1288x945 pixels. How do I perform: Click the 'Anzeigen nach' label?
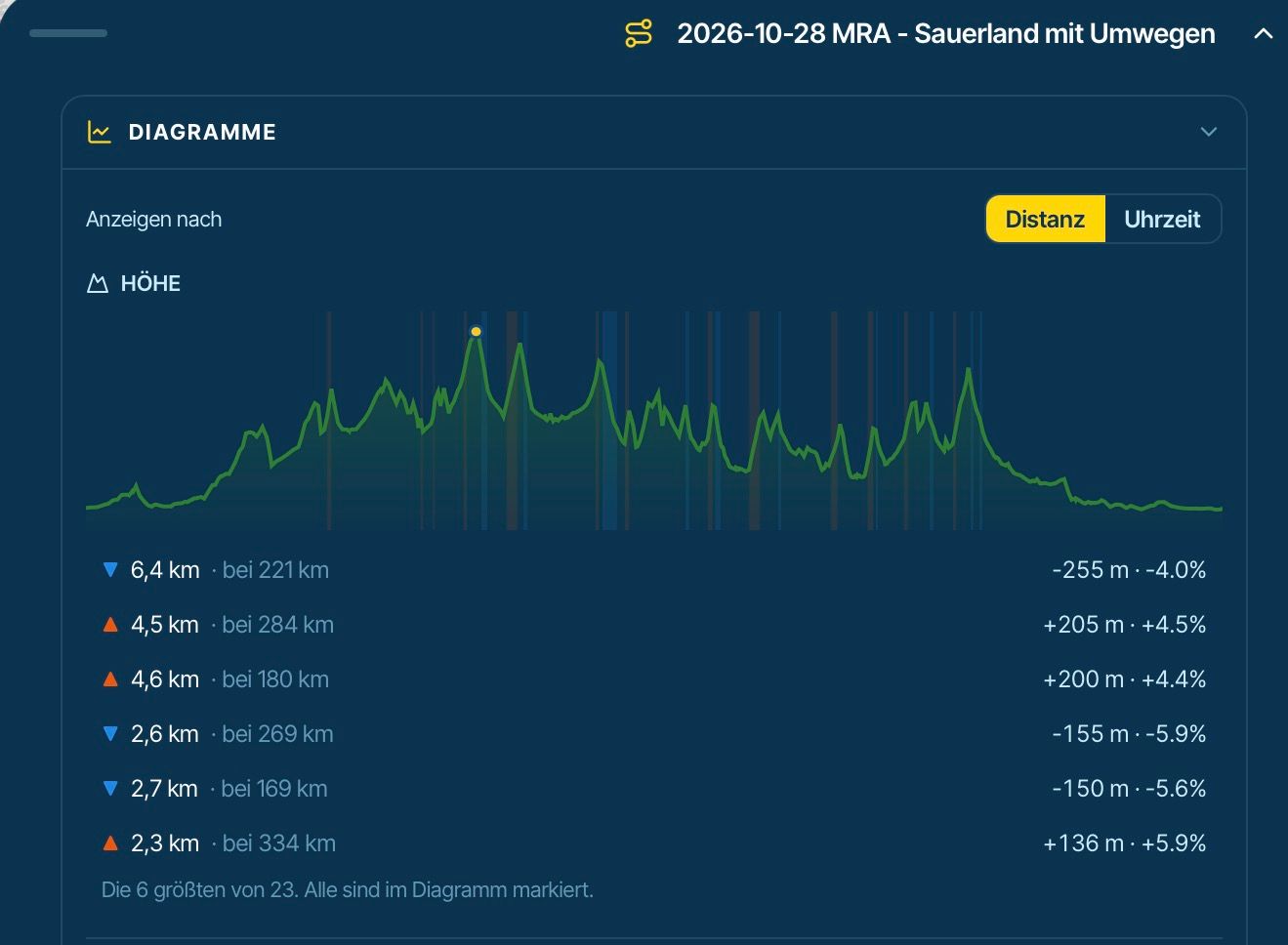point(153,220)
